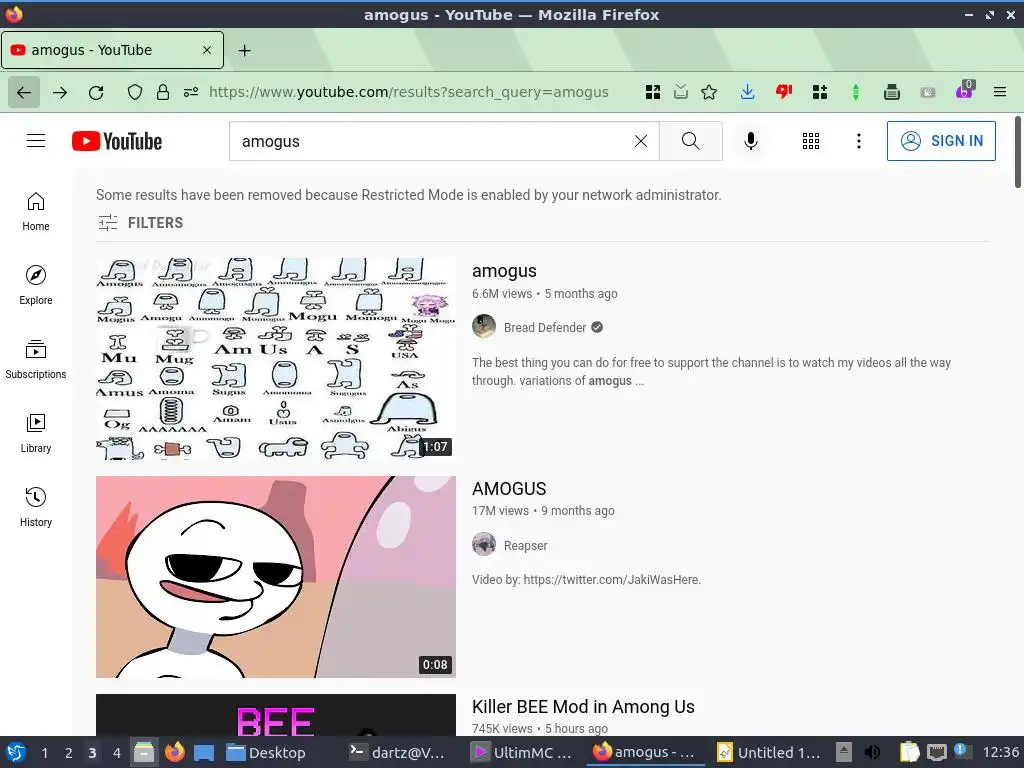The width and height of the screenshot is (1024, 768).
Task: Click the green up-down arrow extension
Action: [x=856, y=92]
